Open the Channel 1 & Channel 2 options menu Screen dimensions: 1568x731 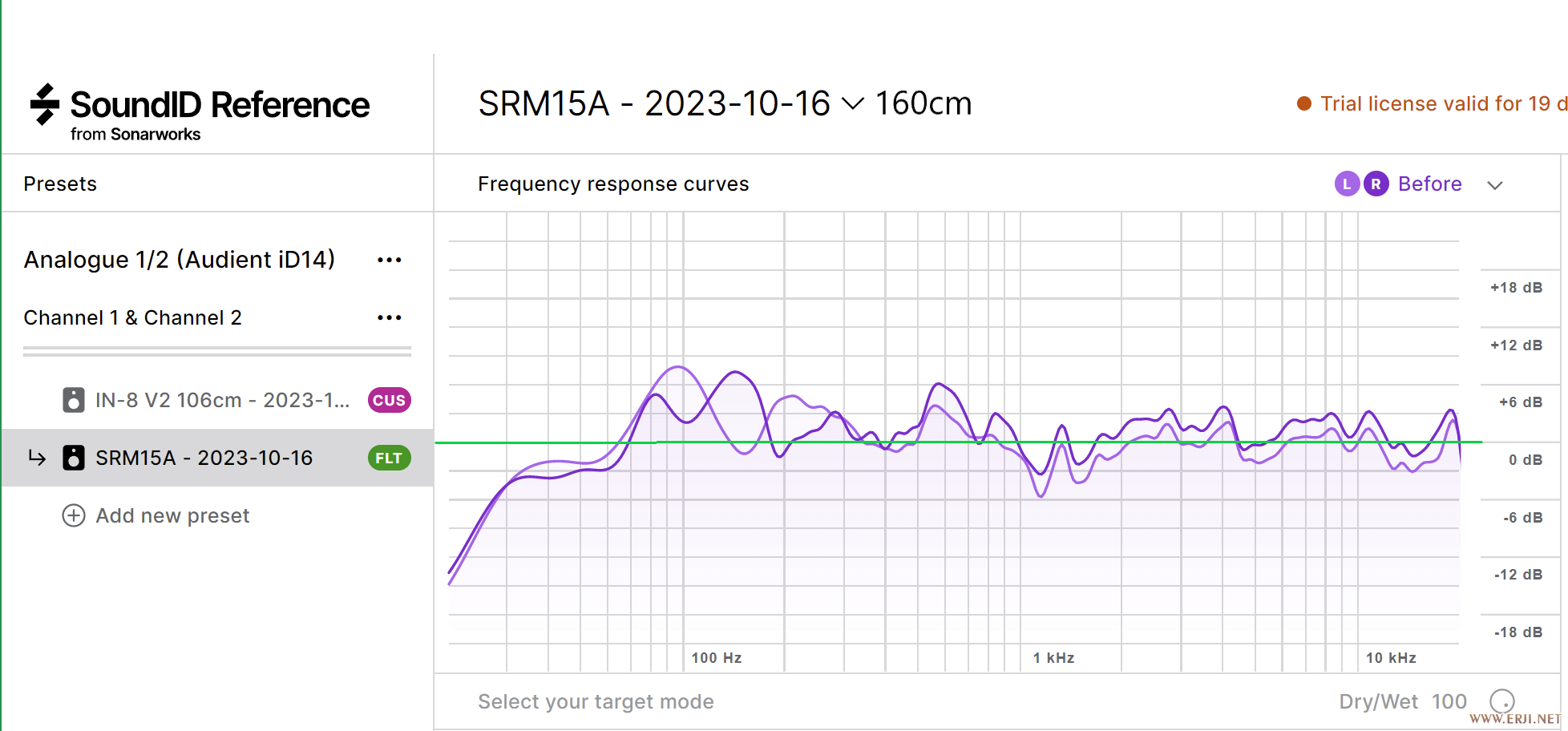390,317
